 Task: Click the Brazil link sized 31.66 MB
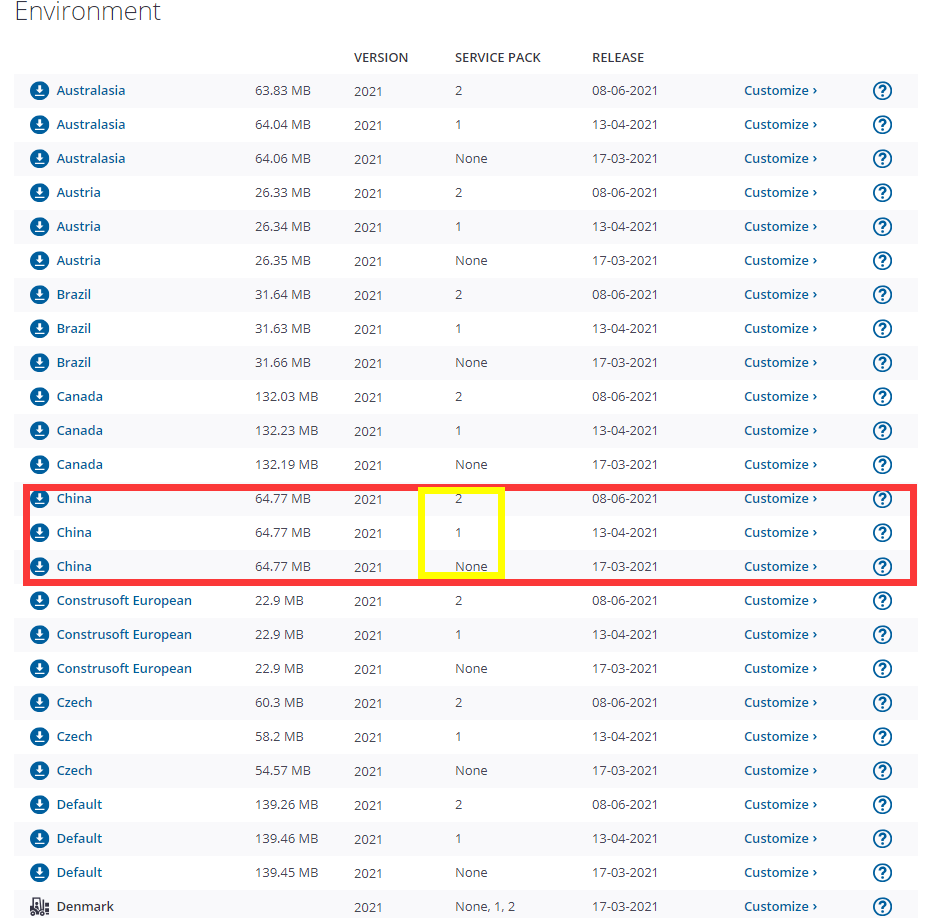(74, 363)
